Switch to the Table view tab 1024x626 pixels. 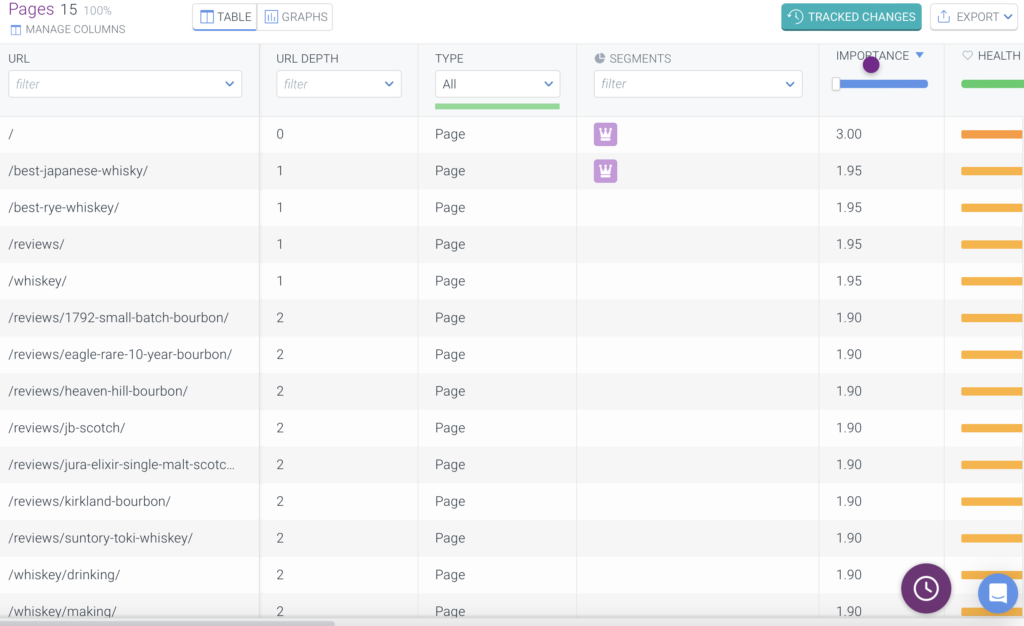tap(225, 17)
